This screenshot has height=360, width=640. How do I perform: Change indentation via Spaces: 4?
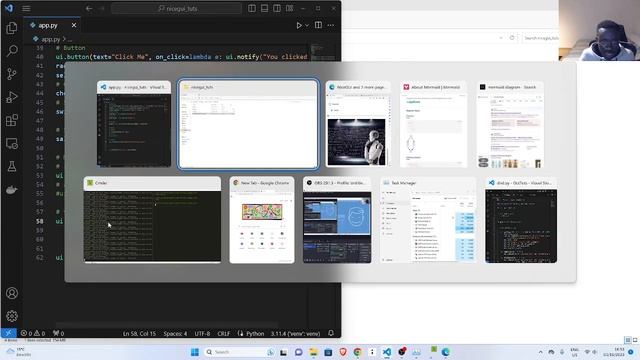[175, 333]
